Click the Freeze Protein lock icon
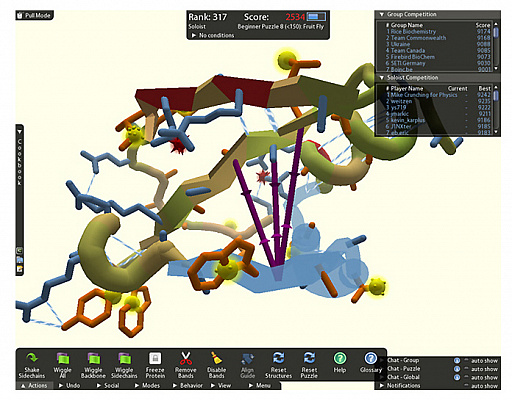Image resolution: width=512 pixels, height=401 pixels. (x=155, y=359)
